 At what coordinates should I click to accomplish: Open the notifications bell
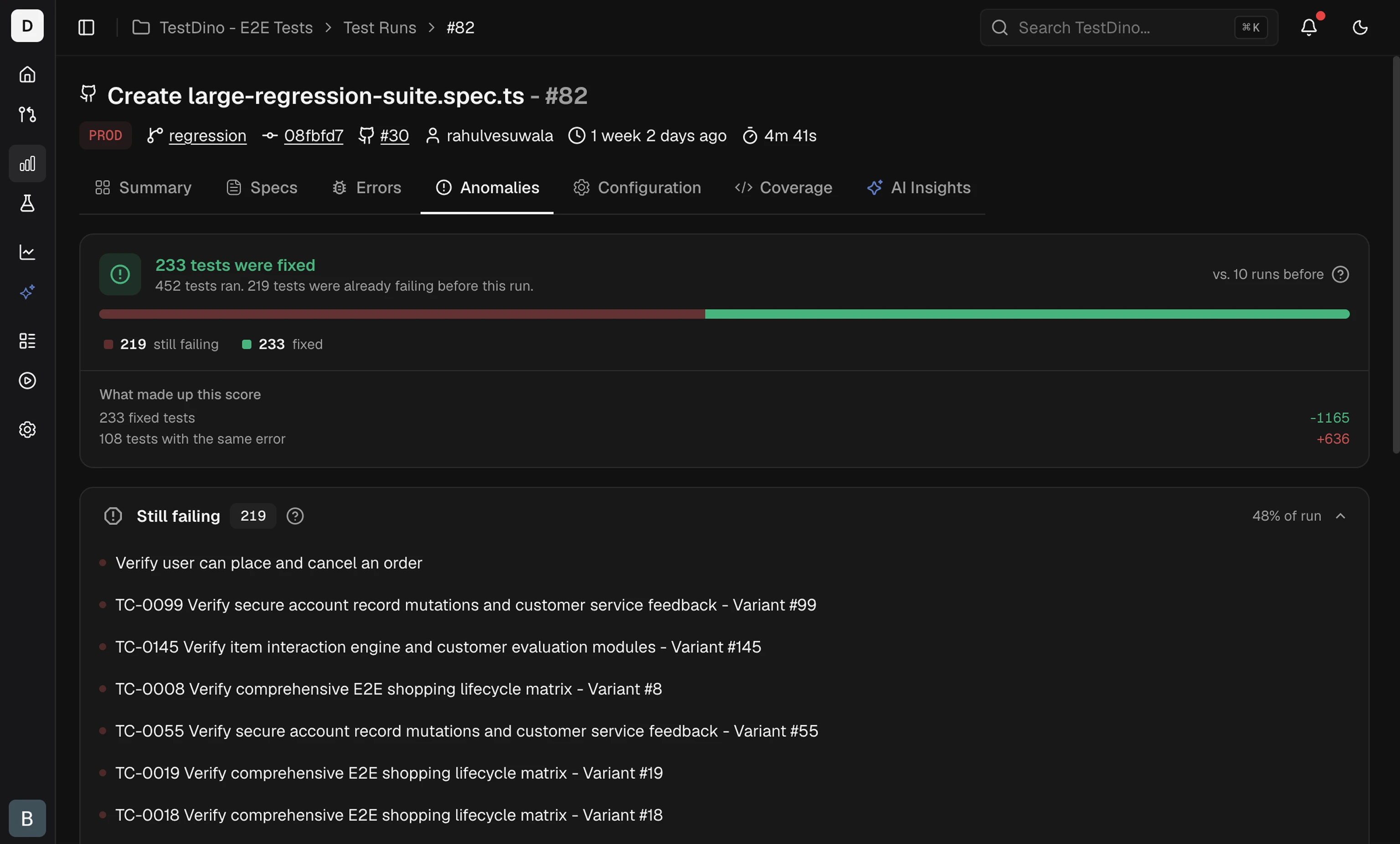[x=1309, y=27]
